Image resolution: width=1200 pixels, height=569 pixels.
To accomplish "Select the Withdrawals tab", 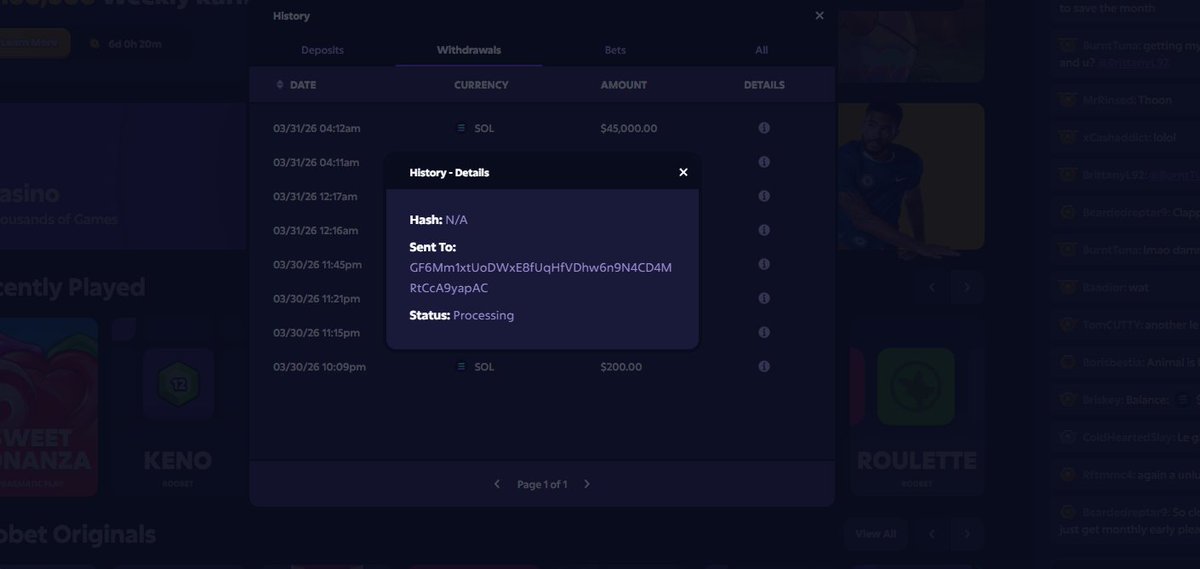I will (469, 50).
